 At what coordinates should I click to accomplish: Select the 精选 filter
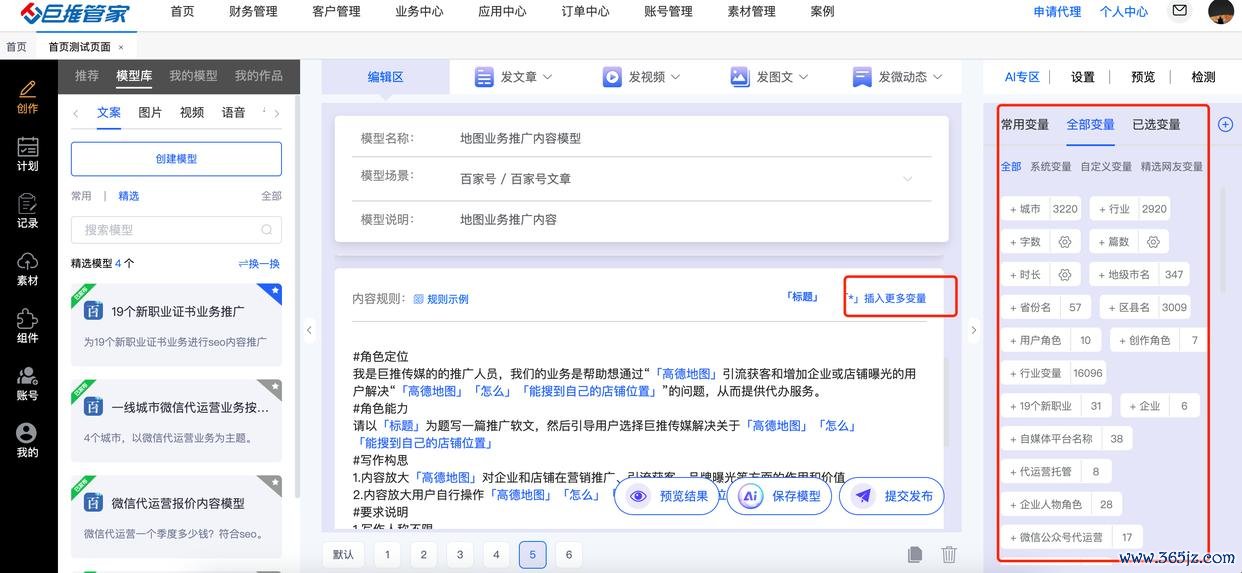[x=129, y=196]
